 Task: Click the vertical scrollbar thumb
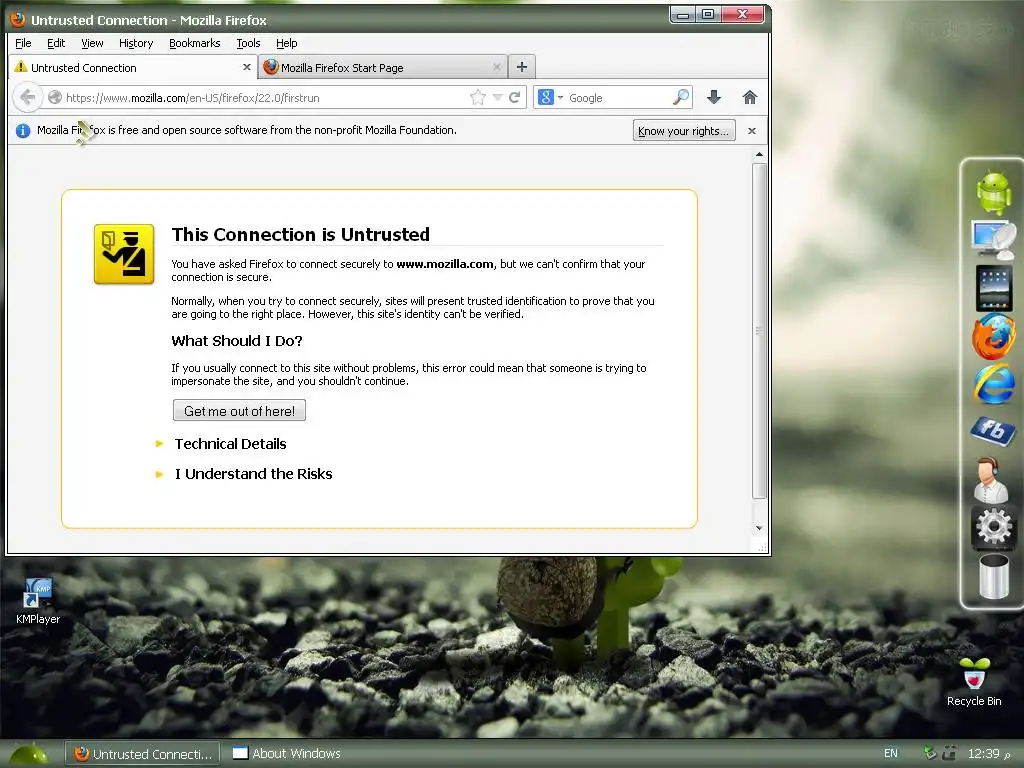click(759, 330)
